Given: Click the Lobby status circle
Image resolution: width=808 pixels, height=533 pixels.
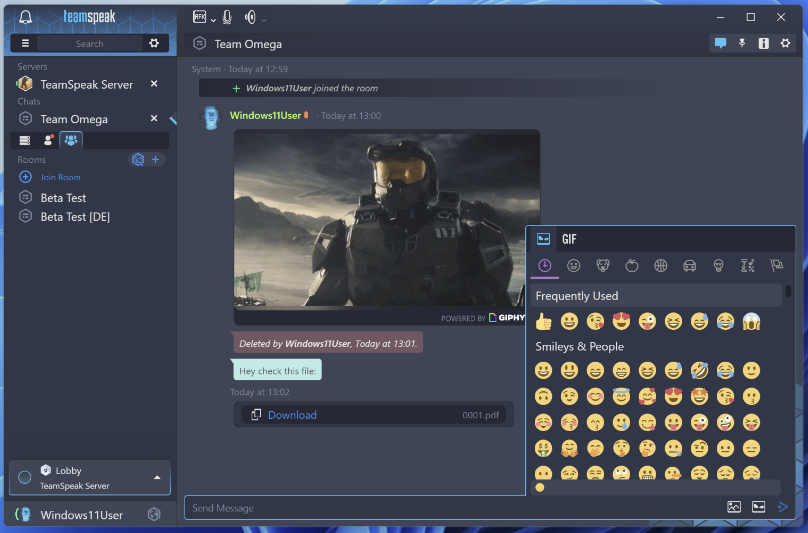Looking at the screenshot, I should coord(24,477).
